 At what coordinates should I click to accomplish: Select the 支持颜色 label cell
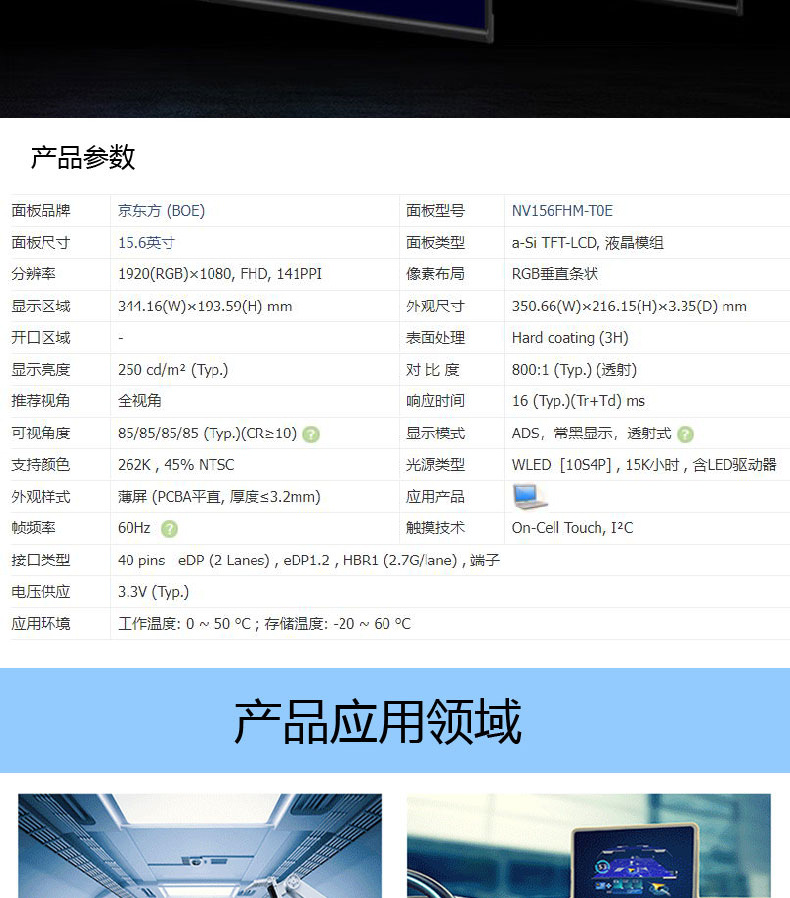click(41, 465)
